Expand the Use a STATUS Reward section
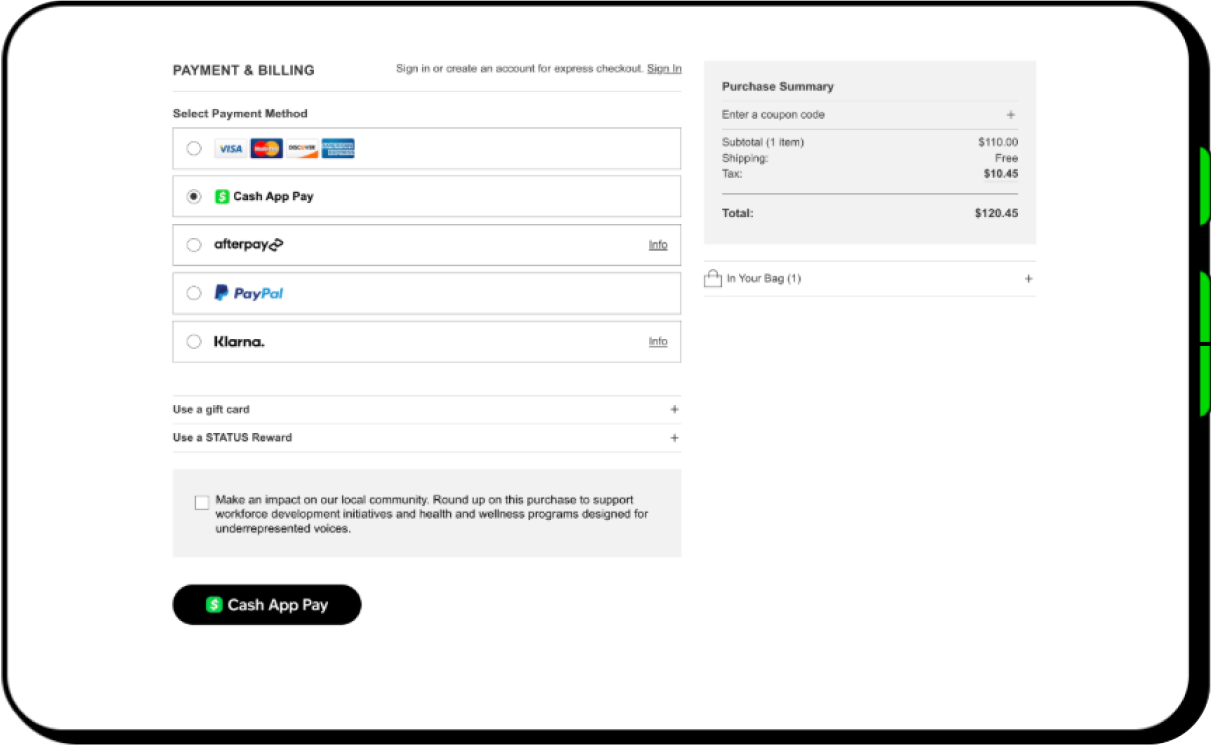This screenshot has height=745, width=1211. (x=674, y=438)
